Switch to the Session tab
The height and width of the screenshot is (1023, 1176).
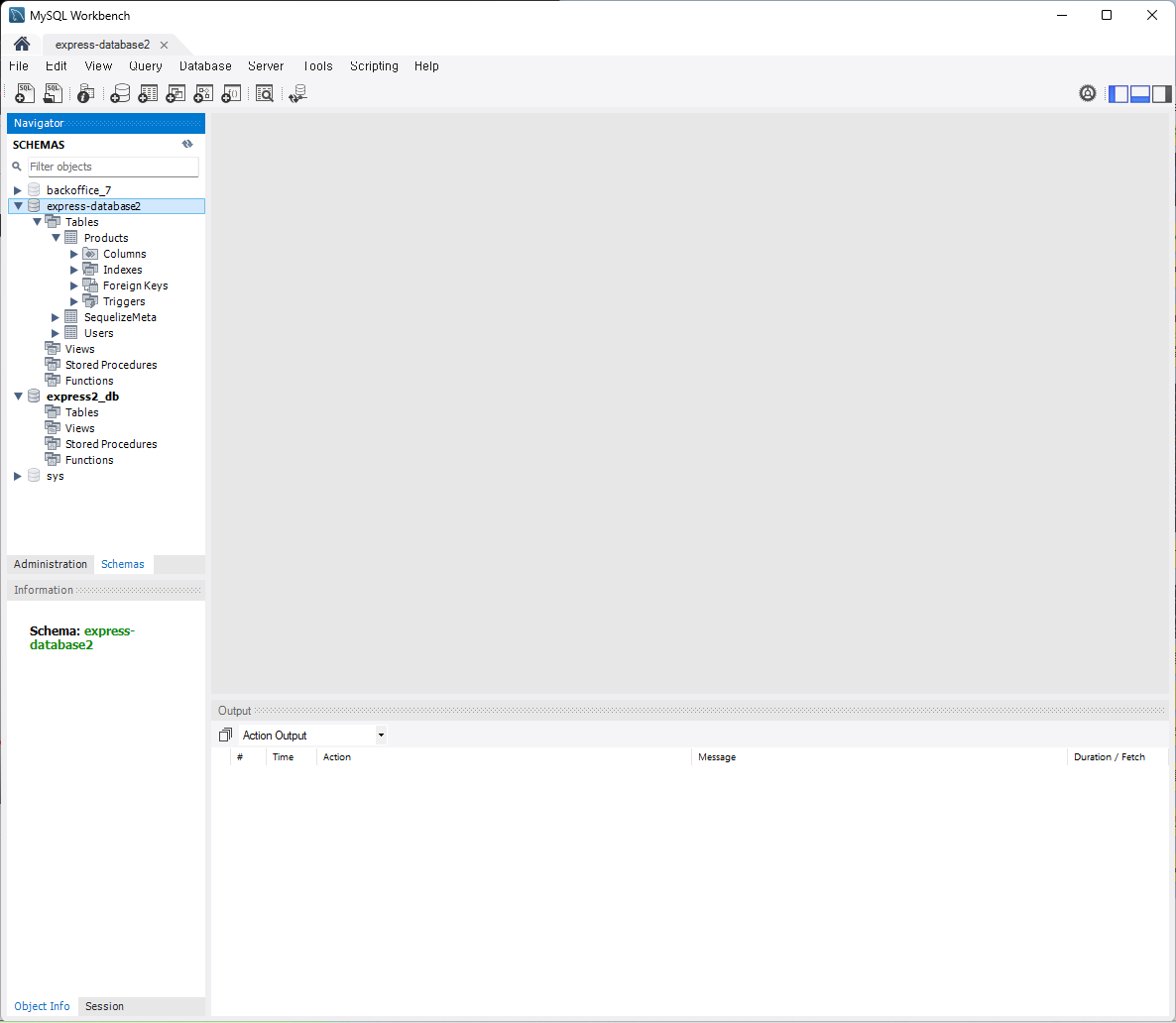tap(104, 1006)
